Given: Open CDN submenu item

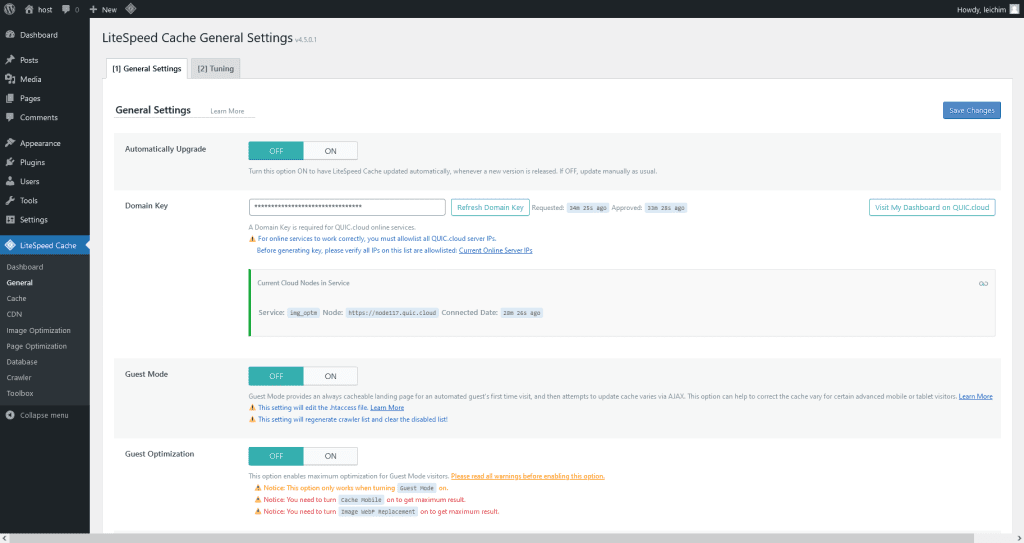Looking at the screenshot, I should pyautogui.click(x=14, y=314).
